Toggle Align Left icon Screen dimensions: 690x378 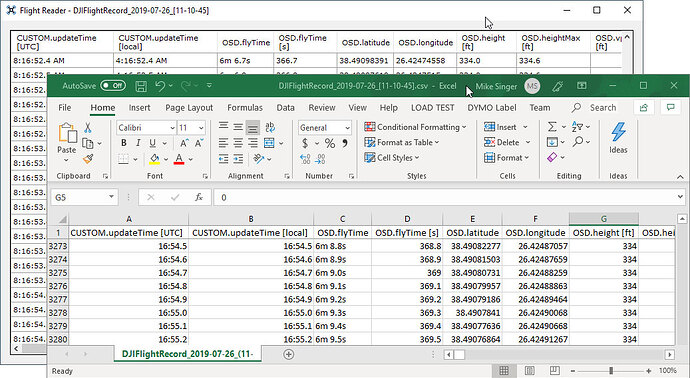pos(224,143)
